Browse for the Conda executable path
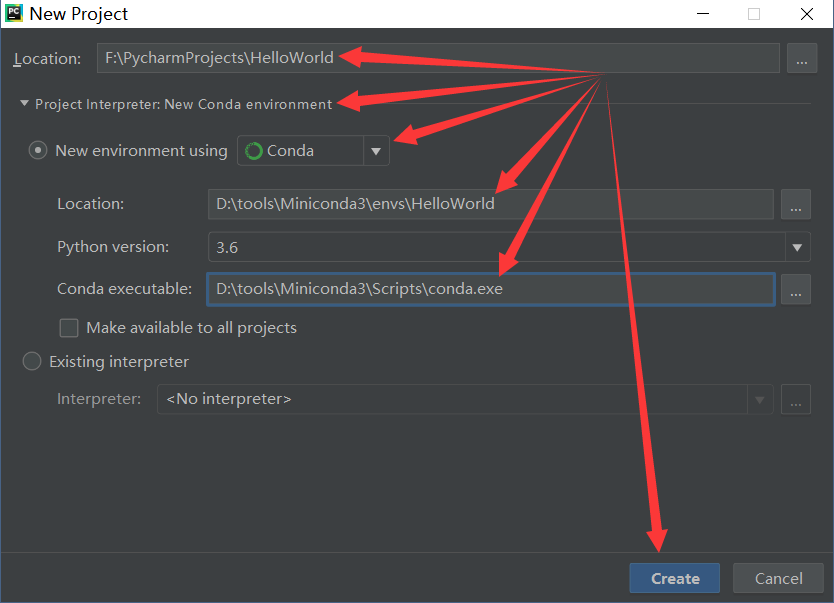Screen dimensions: 834x603 click(x=796, y=289)
